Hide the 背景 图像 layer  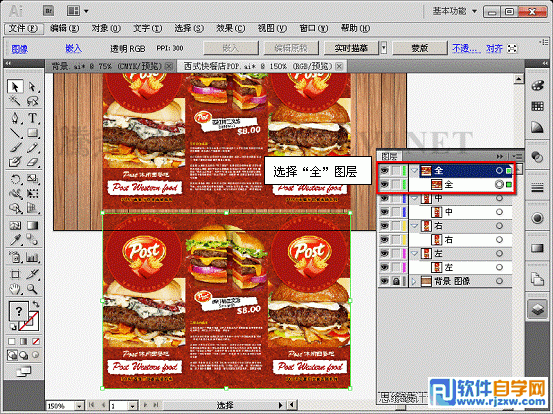(384, 281)
